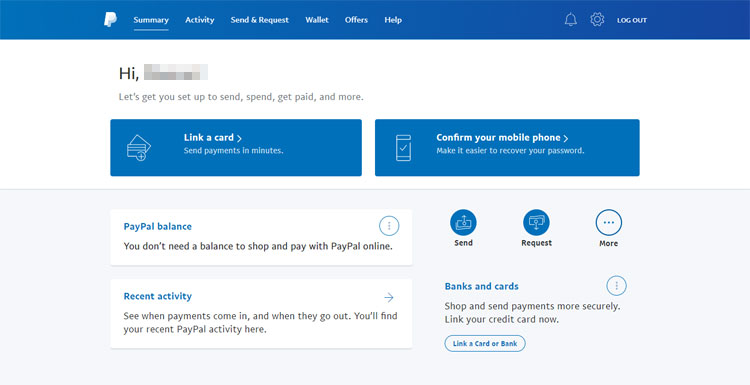
Task: Switch to the Wallet tab
Action: (317, 20)
